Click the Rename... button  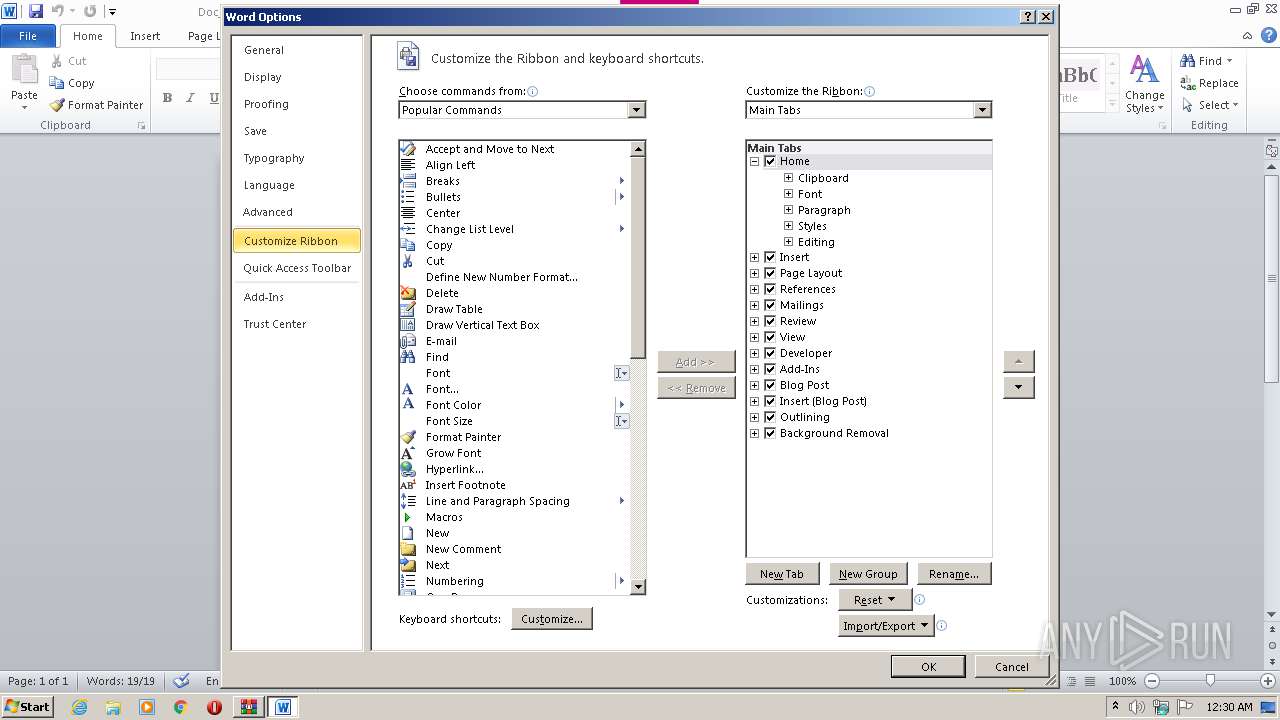click(x=954, y=574)
